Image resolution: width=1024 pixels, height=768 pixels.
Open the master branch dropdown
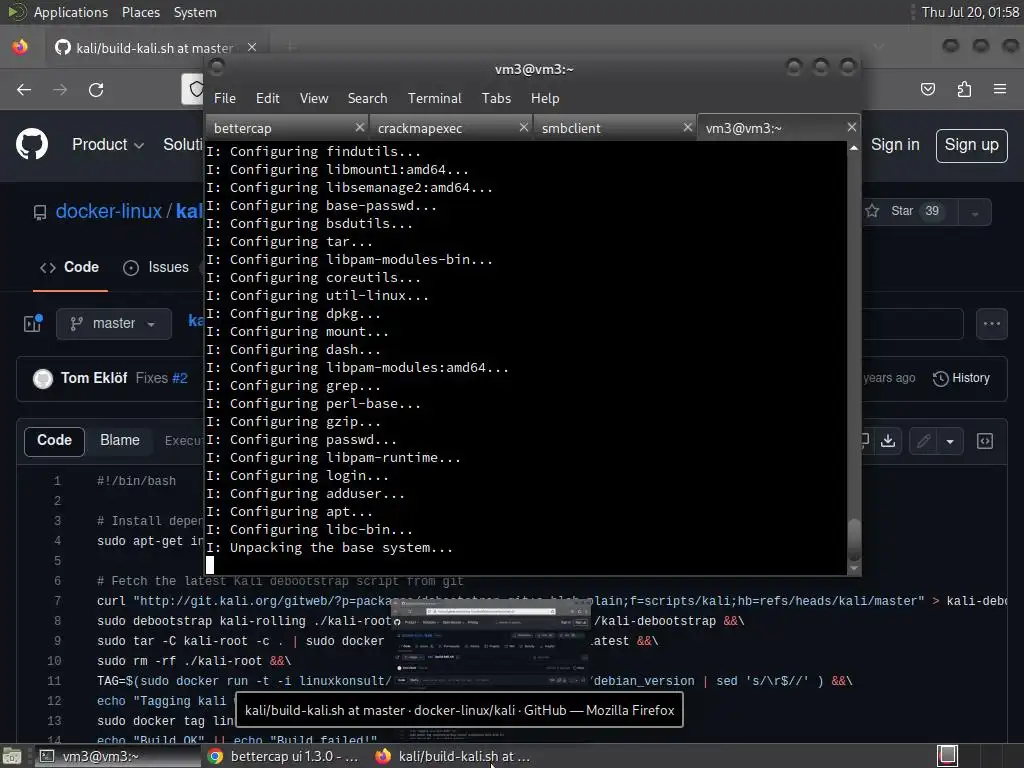point(114,324)
